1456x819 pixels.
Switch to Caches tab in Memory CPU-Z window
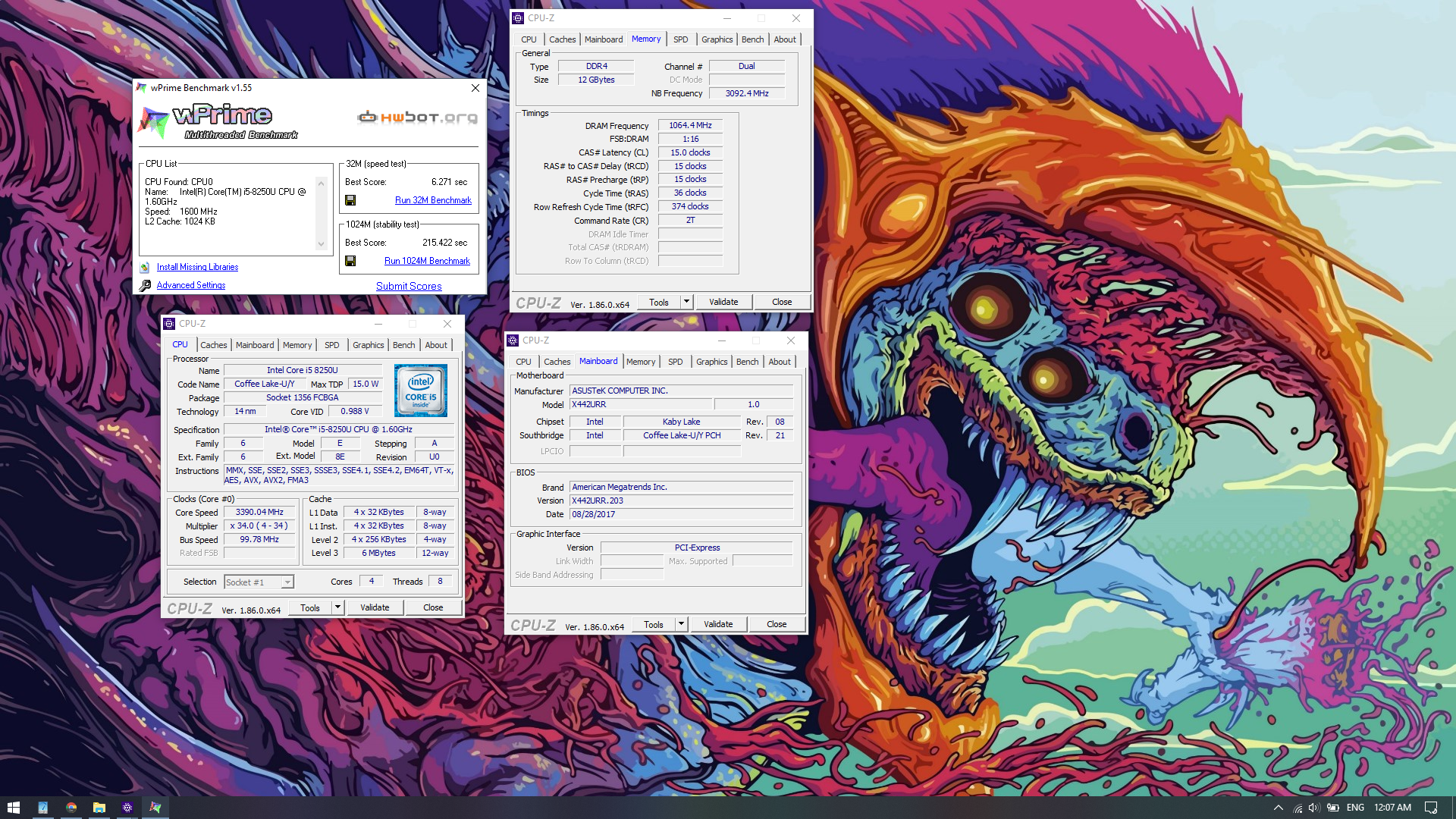tap(562, 39)
